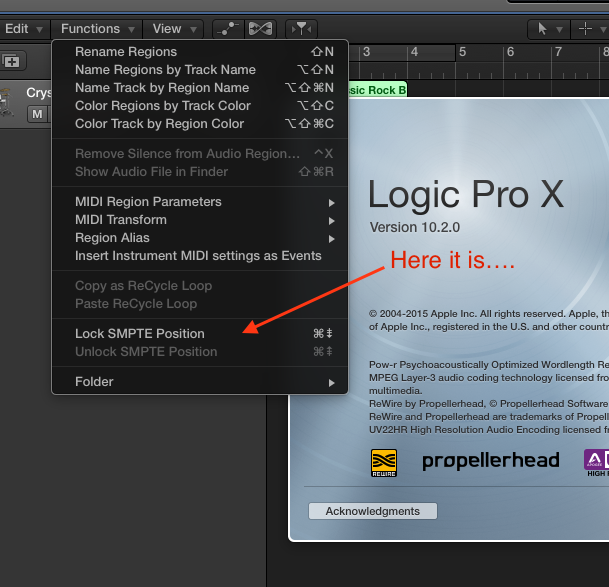Select Insert Instrument MIDI settings as Events

(x=200, y=256)
